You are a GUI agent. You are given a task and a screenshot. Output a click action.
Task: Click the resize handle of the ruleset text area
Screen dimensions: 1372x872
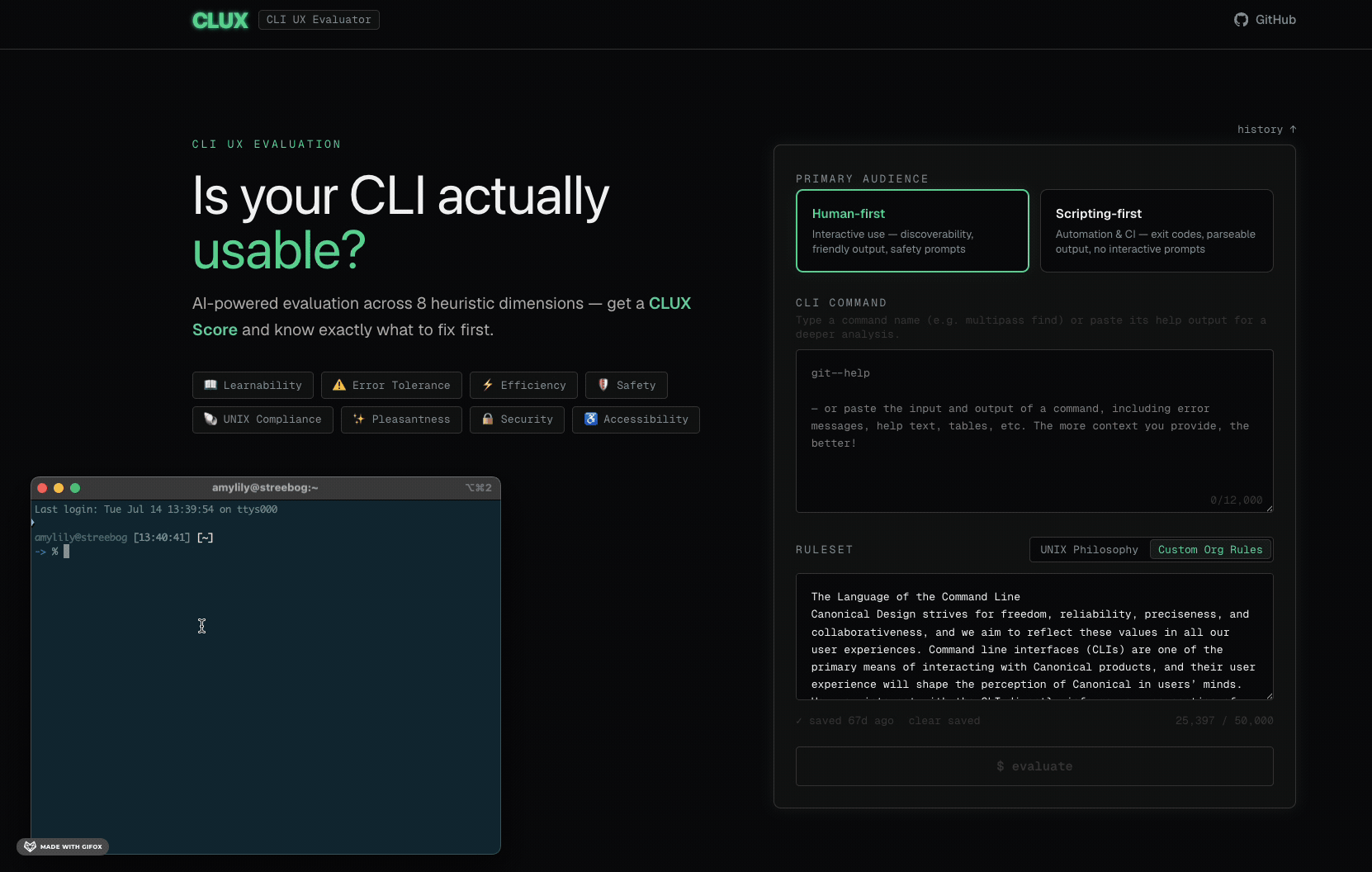1269,695
